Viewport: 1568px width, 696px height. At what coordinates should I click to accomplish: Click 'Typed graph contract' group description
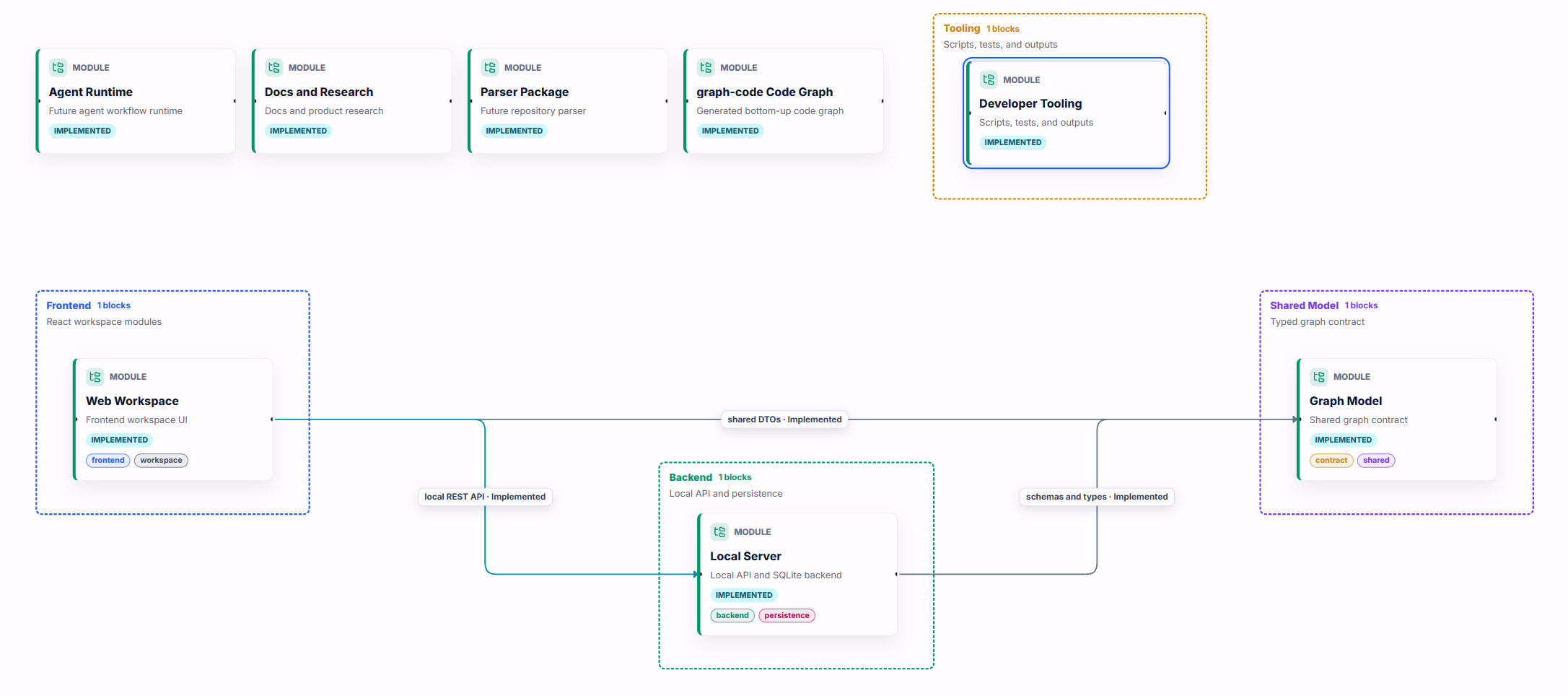point(1318,322)
